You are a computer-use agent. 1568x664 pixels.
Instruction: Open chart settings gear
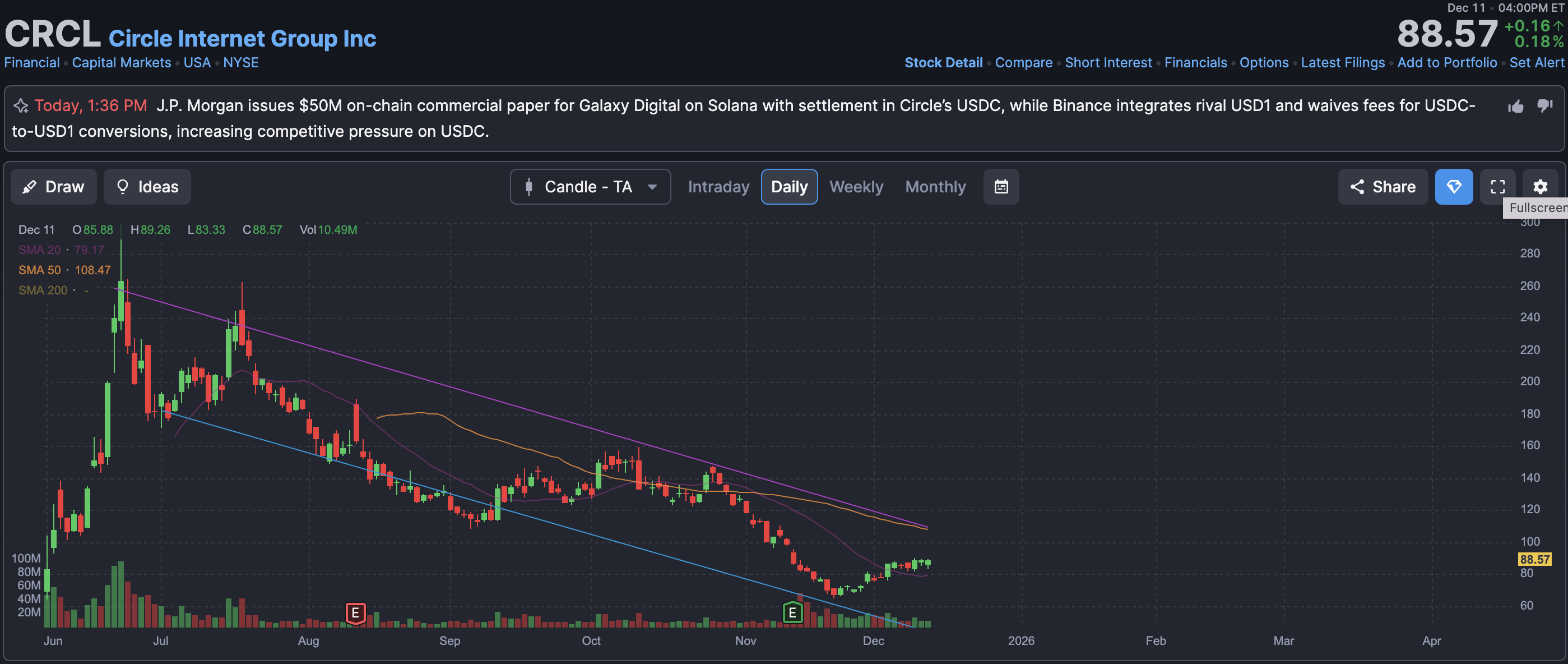pos(1540,187)
